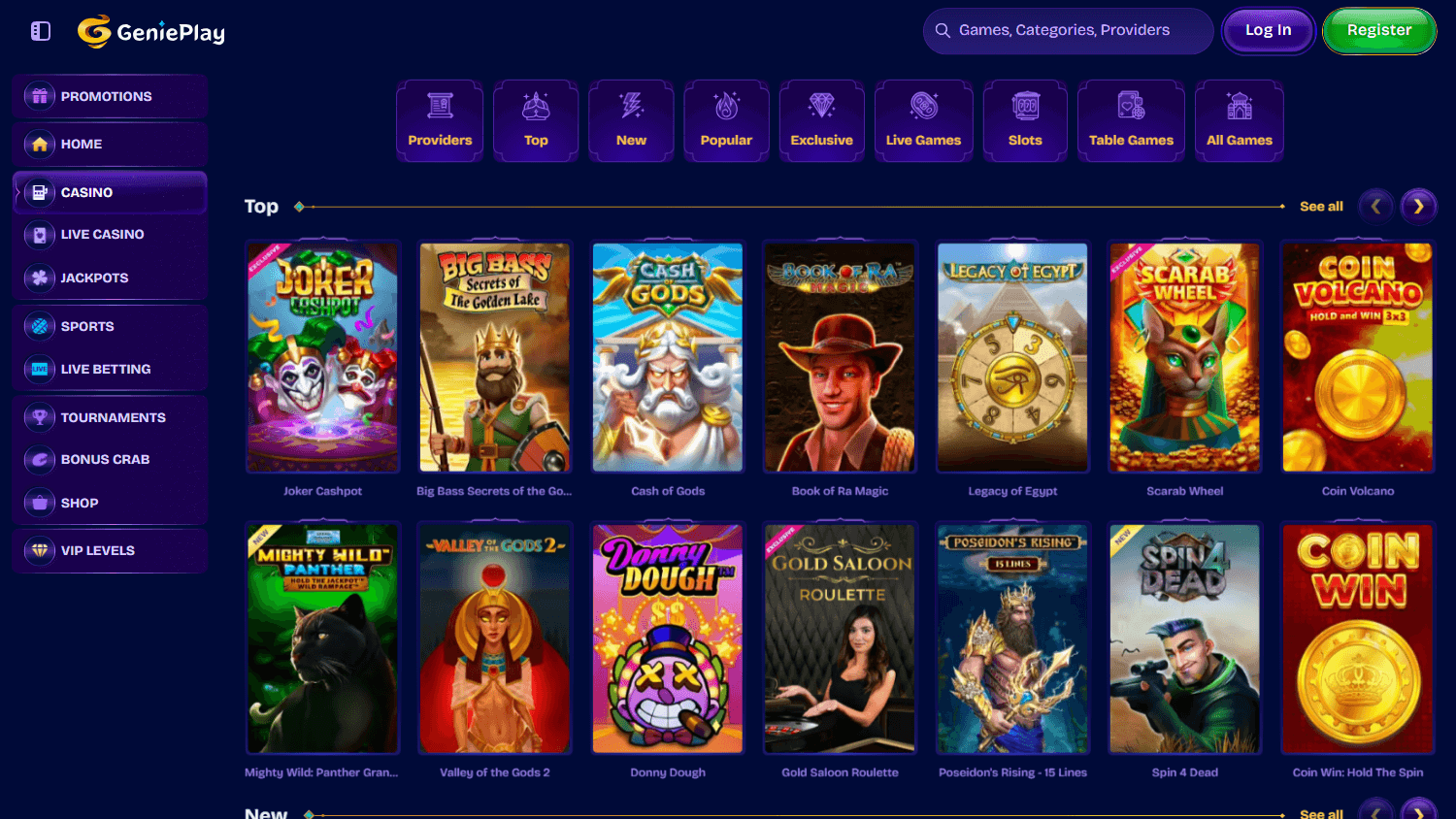This screenshot has height=819, width=1456.
Task: Click See all for Top games
Action: 1321,207
